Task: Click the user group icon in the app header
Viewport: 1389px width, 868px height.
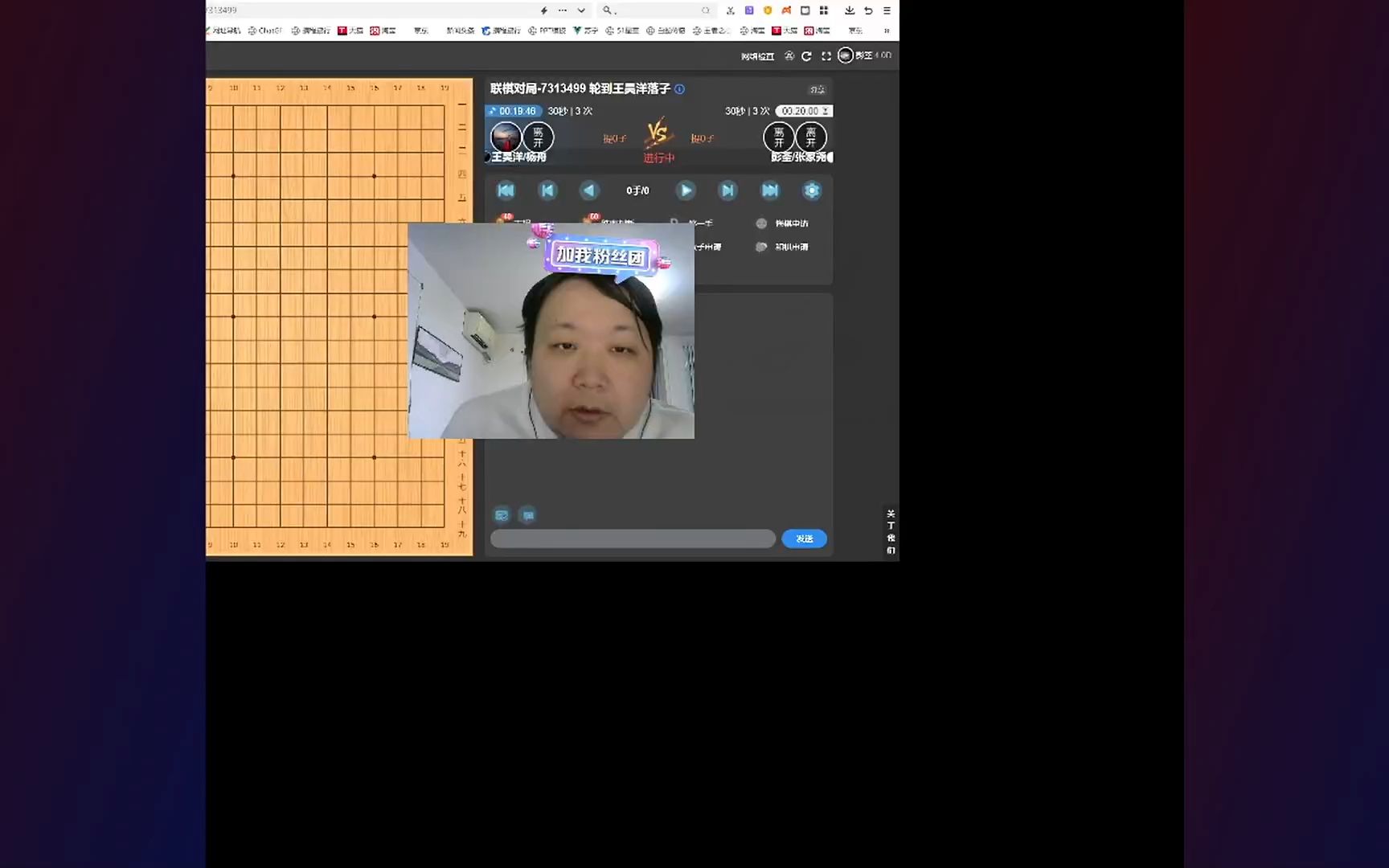Action: 789,56
